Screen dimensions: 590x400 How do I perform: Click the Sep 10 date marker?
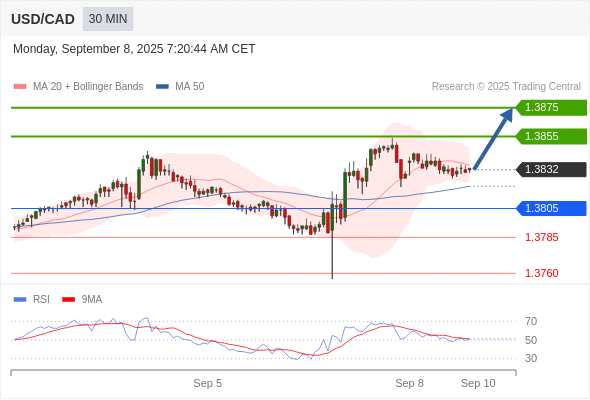coord(478,383)
